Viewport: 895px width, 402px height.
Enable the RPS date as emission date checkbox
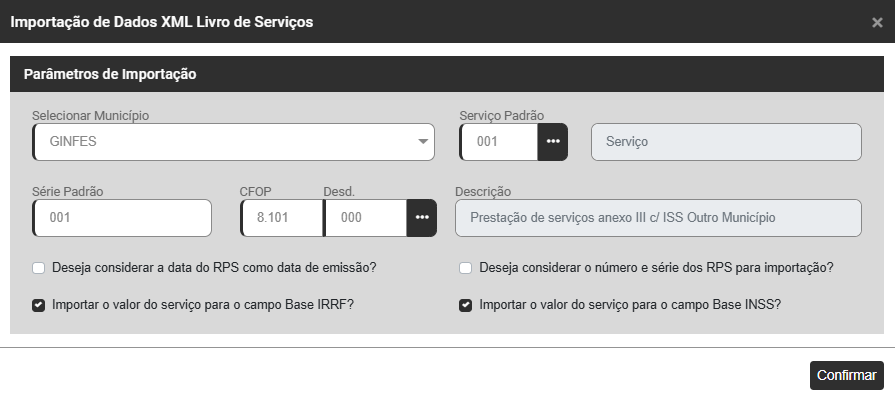pyautogui.click(x=38, y=268)
